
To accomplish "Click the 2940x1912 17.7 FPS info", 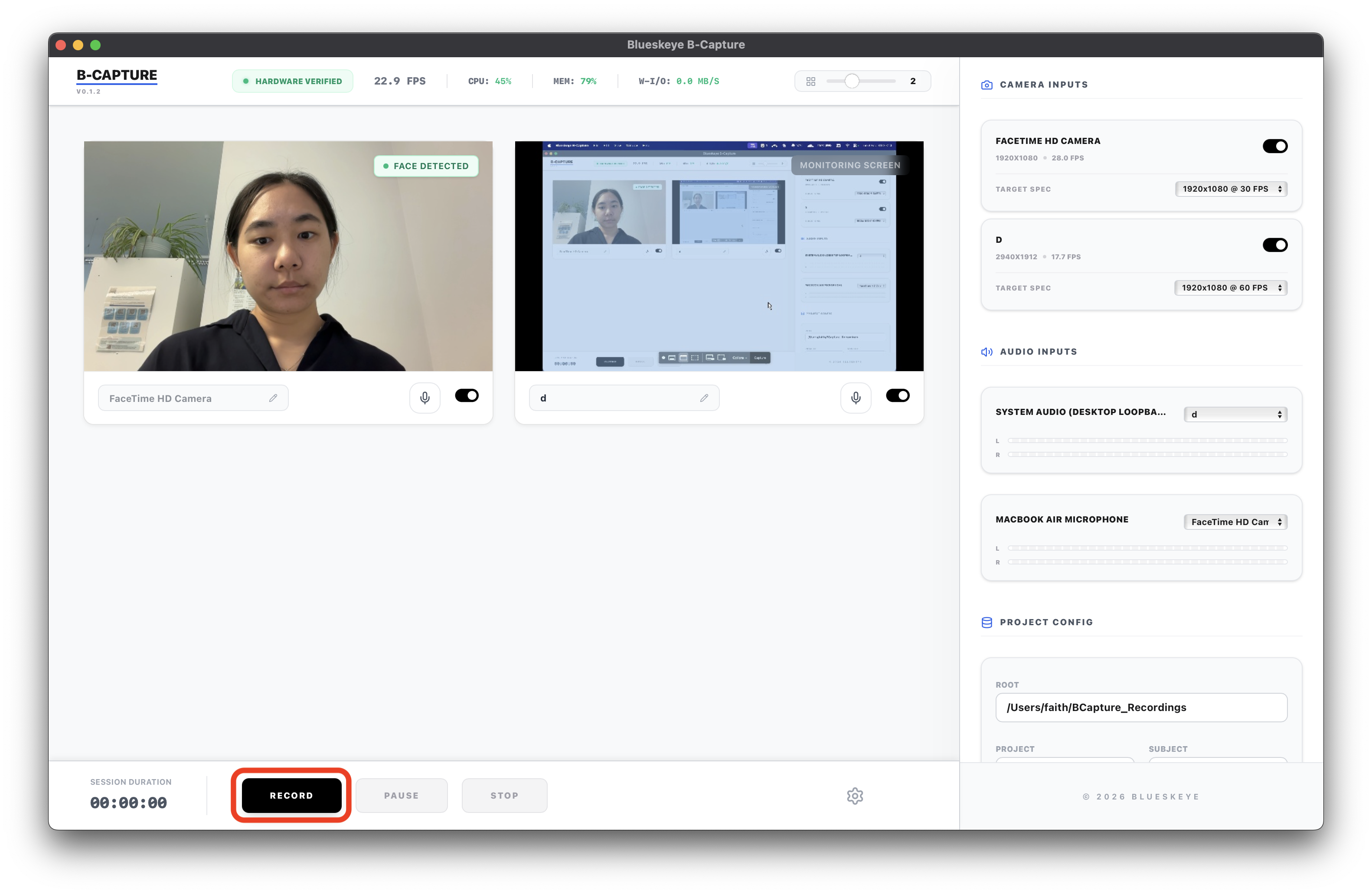I will (x=1038, y=257).
